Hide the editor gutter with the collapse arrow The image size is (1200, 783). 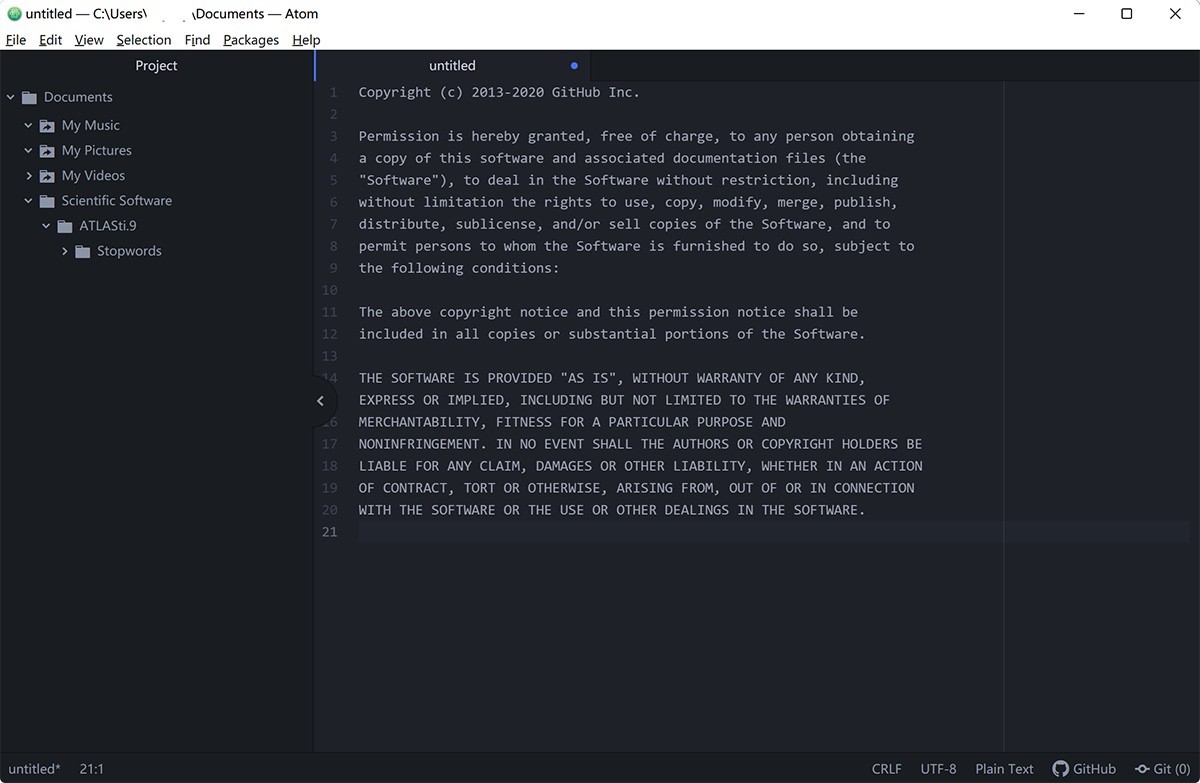pyautogui.click(x=320, y=400)
